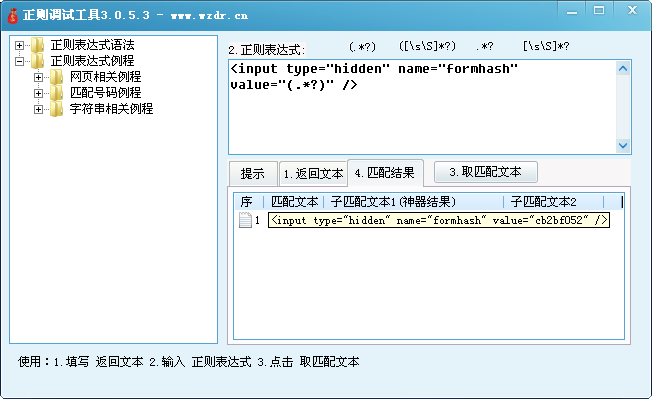The height and width of the screenshot is (399, 652).
Task: Insert the ([\s\S]*?) regex snippet
Action: (427, 46)
